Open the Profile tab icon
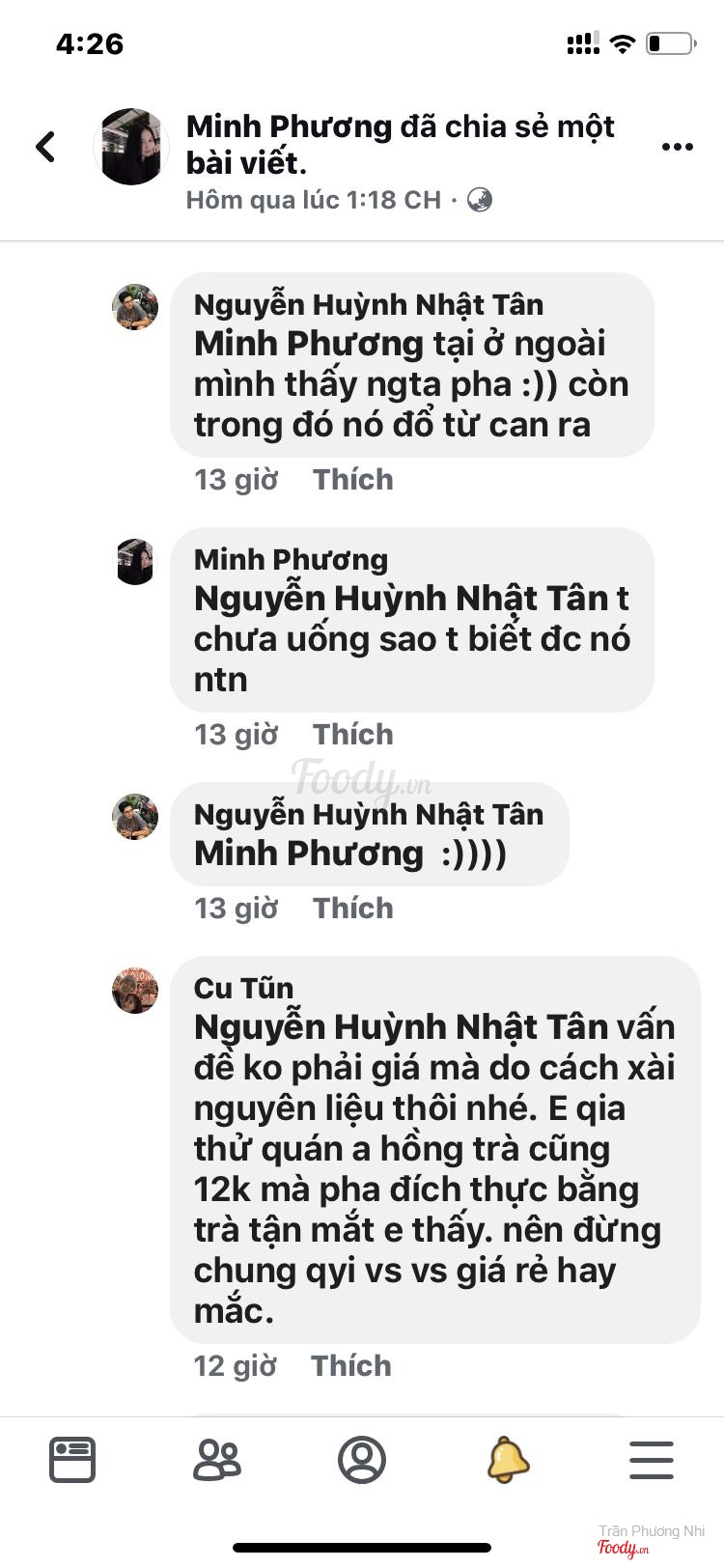Image resolution: width=724 pixels, height=1568 pixels. point(362,1459)
